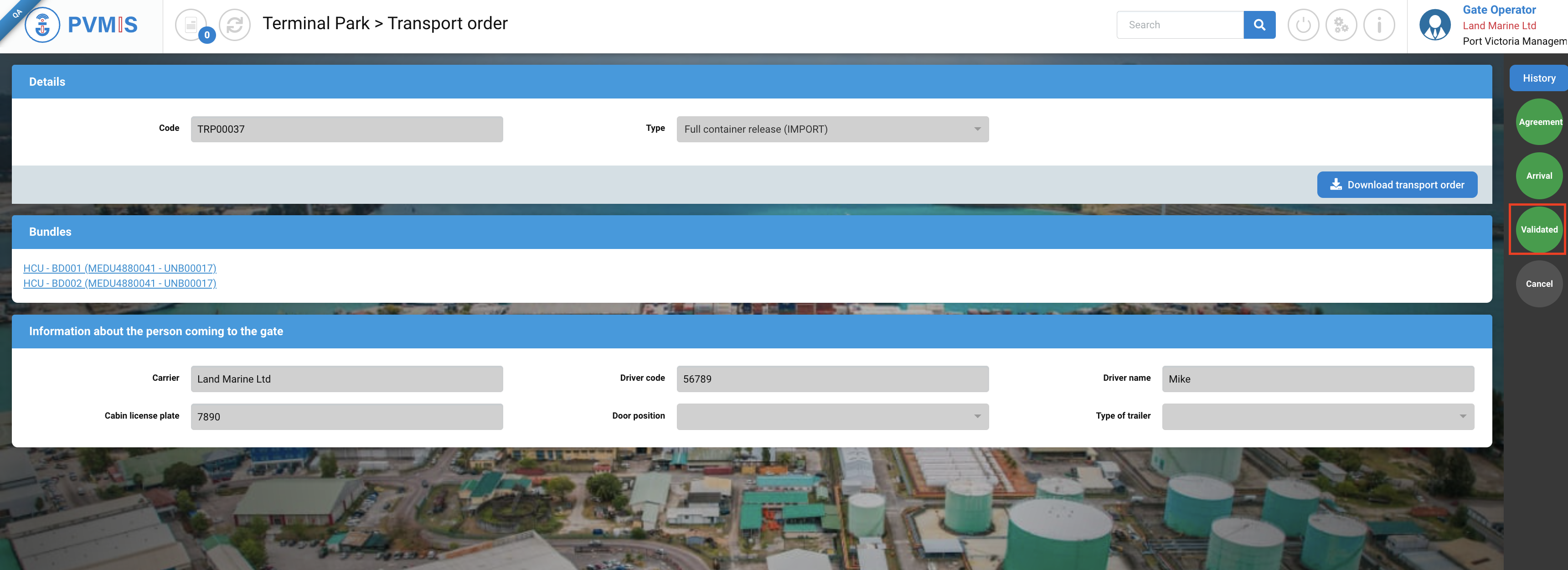Open the documents icon with zero badge
This screenshot has width=1568, height=570.
click(191, 25)
